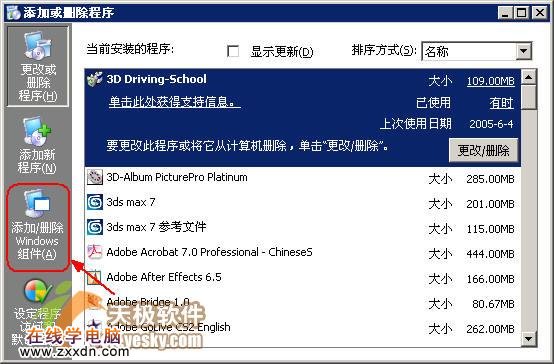
Task: Toggle the 显示更新 checkbox
Action: (233, 51)
